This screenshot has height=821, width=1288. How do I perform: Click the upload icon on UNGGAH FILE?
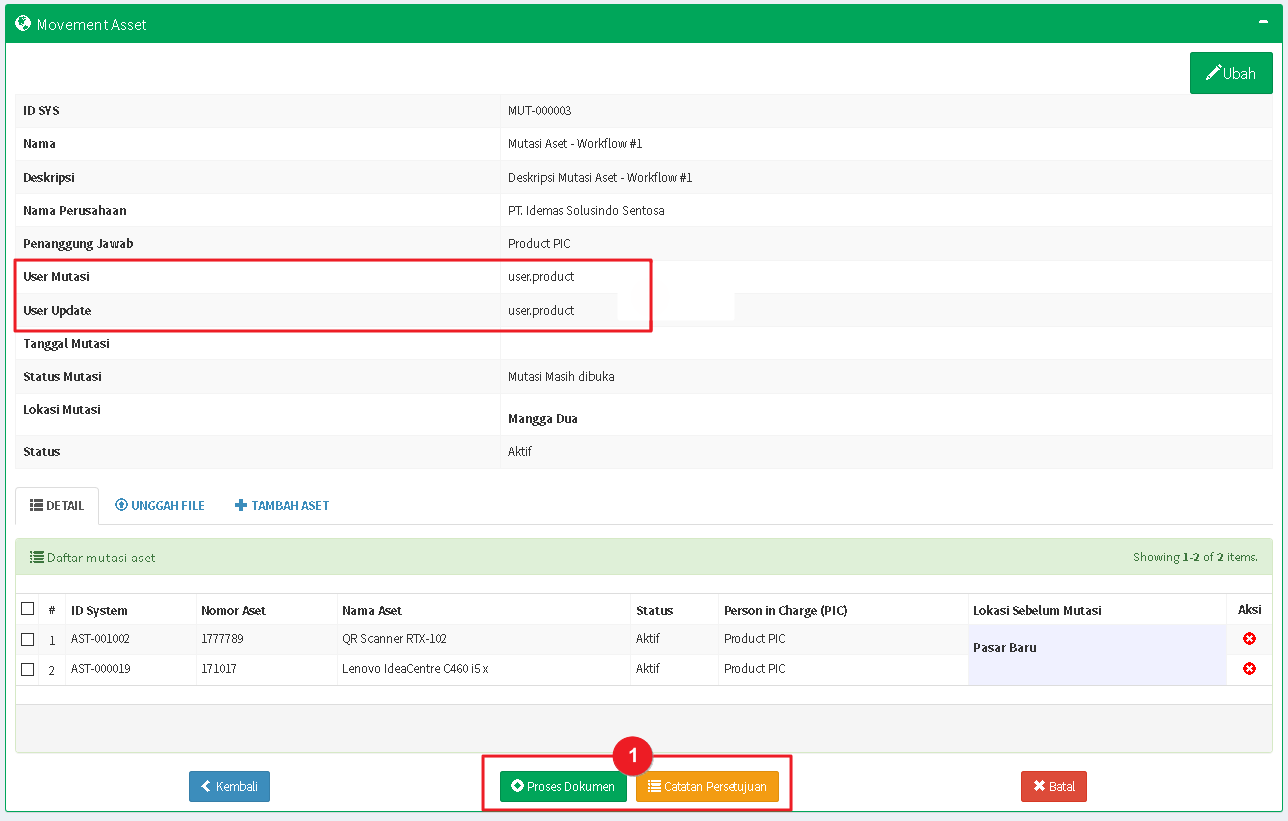pos(121,506)
